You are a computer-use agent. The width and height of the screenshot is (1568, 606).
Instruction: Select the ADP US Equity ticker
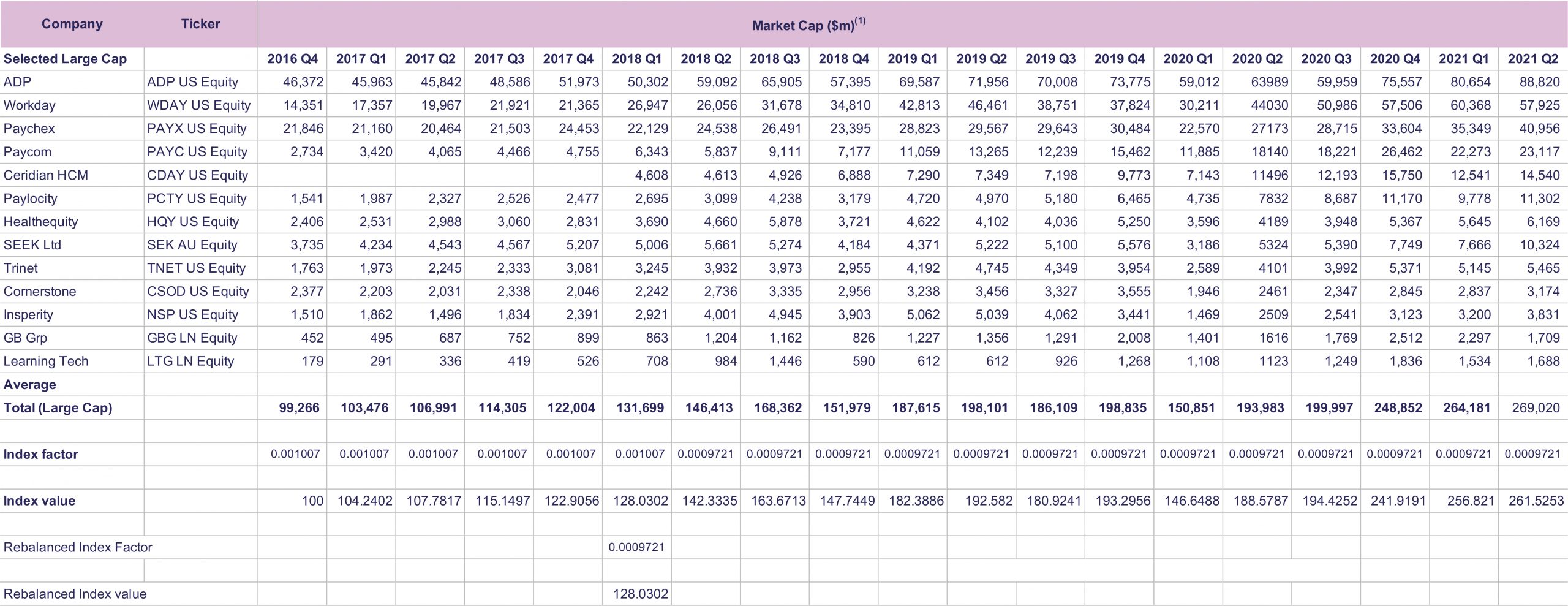pos(192,82)
